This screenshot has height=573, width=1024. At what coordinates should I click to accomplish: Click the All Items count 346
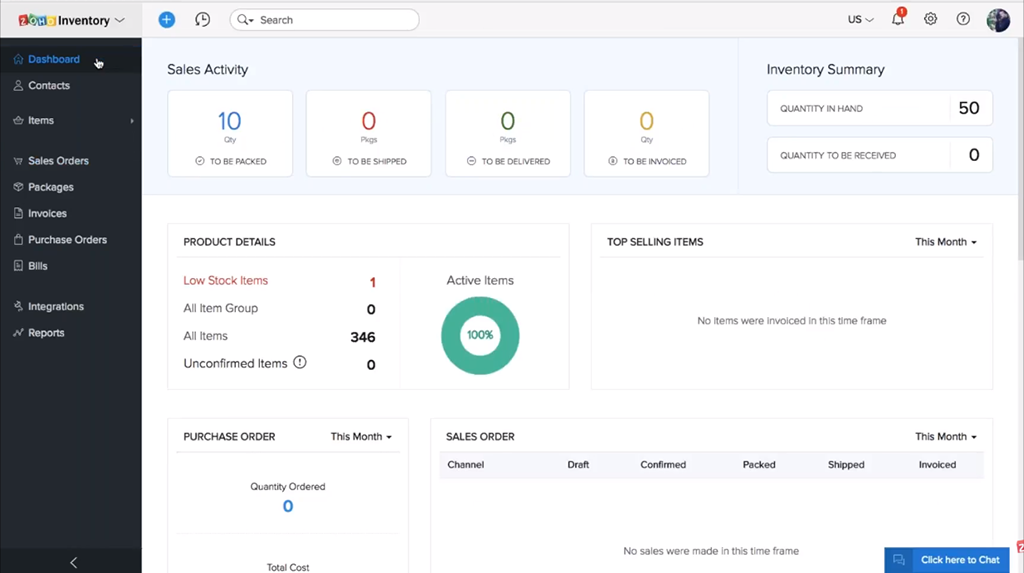pos(362,337)
